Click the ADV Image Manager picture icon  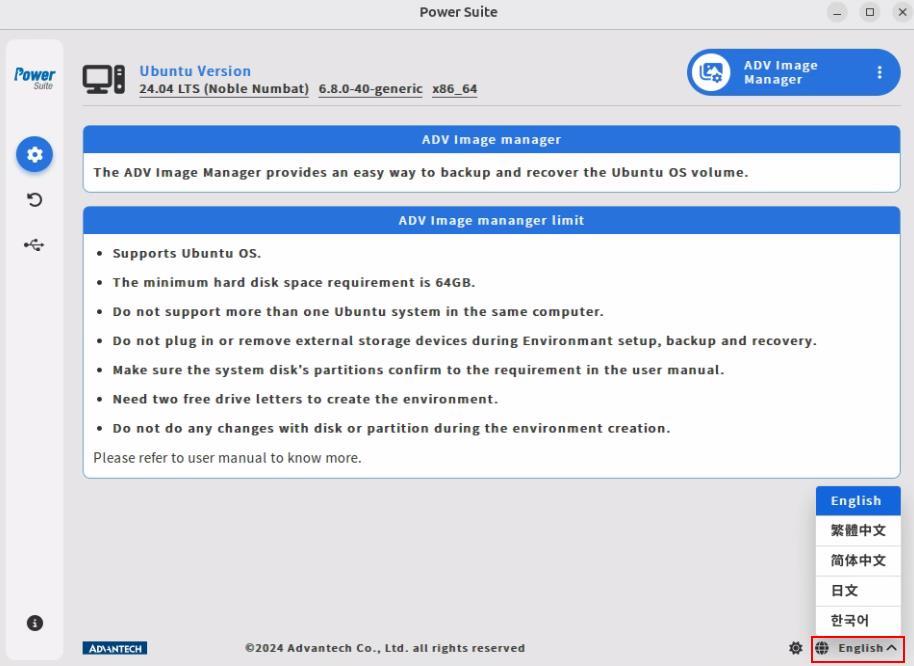click(711, 72)
